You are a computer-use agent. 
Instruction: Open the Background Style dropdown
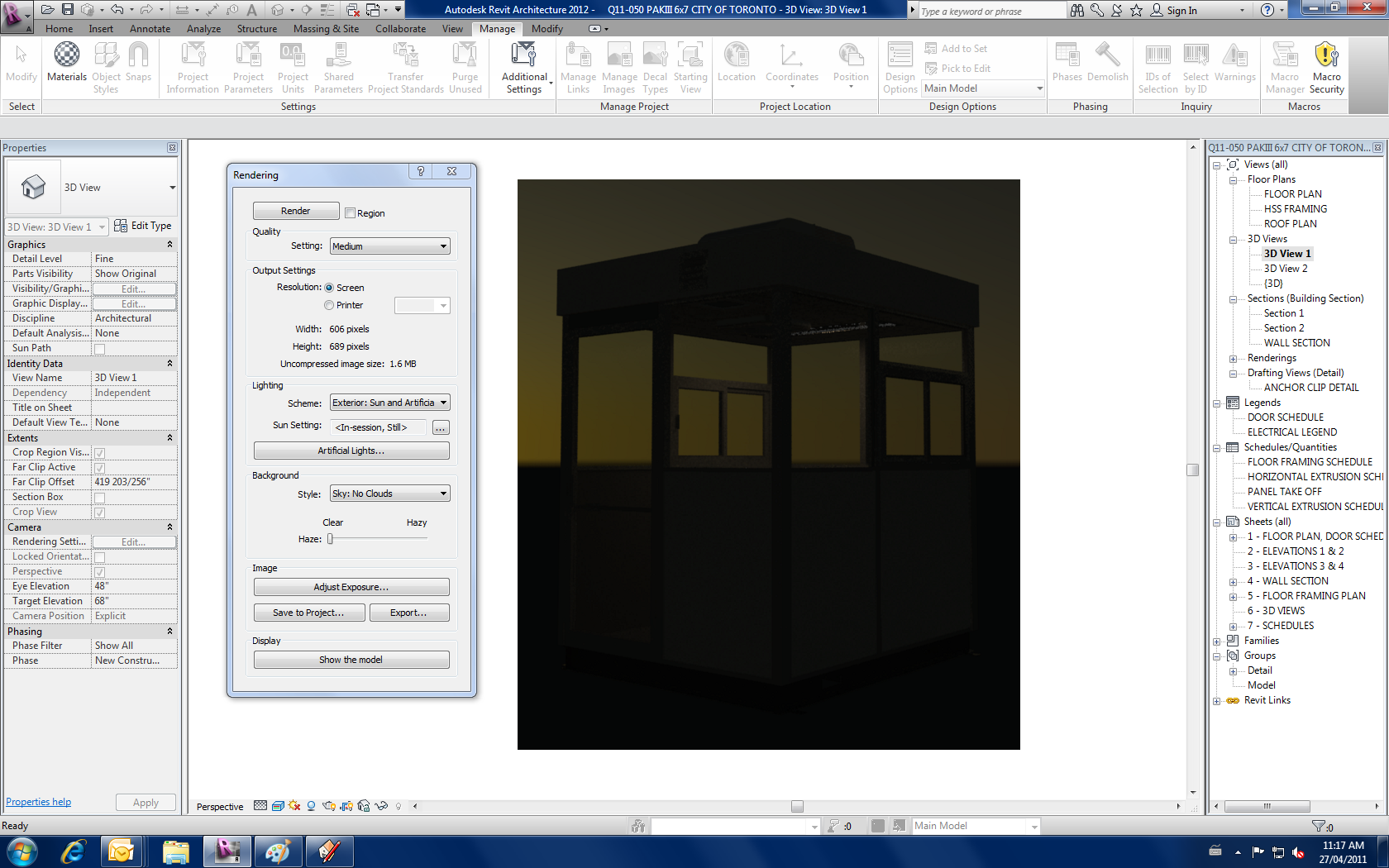point(389,494)
